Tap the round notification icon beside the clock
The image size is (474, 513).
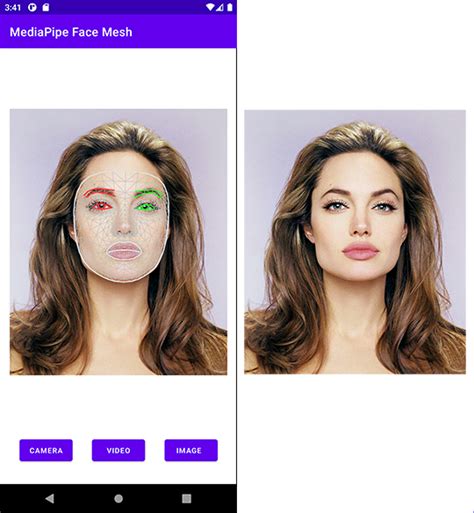coord(32,7)
